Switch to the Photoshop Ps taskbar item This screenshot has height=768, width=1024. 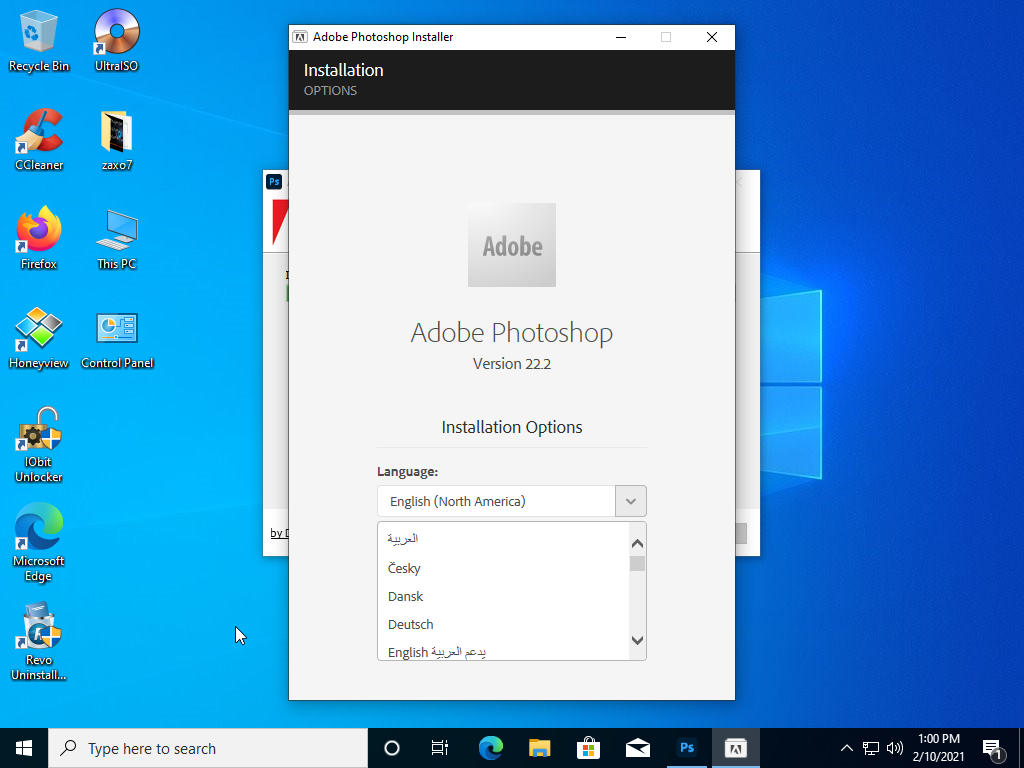[x=686, y=748]
